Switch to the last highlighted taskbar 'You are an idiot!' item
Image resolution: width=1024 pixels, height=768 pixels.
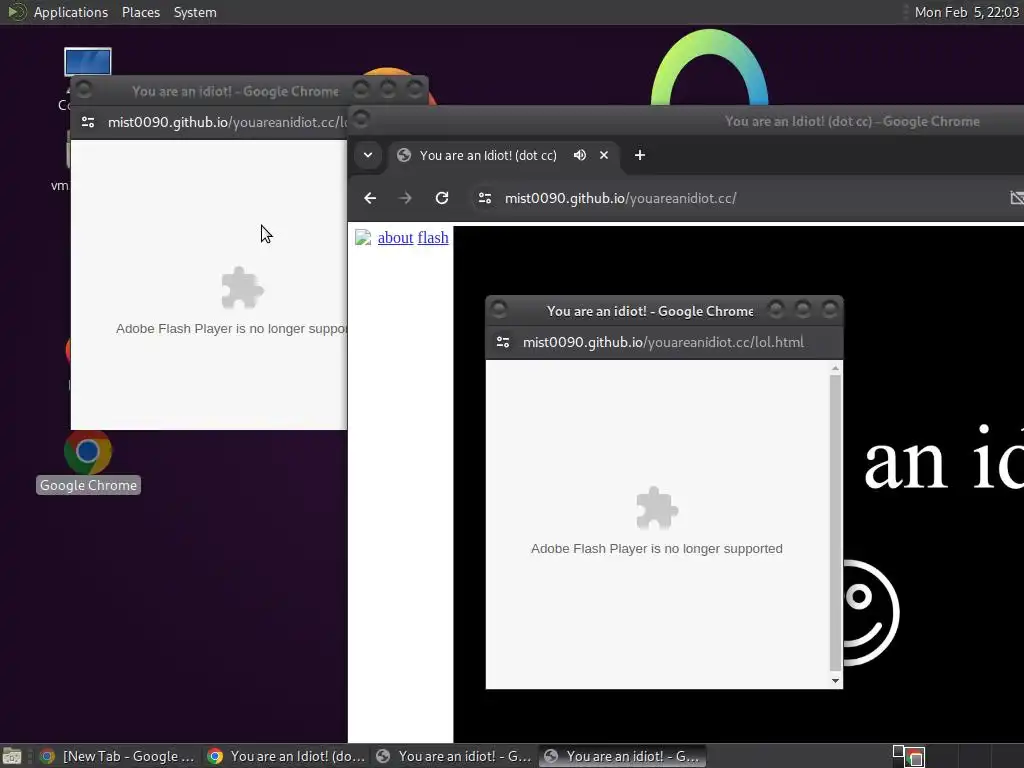pos(622,756)
